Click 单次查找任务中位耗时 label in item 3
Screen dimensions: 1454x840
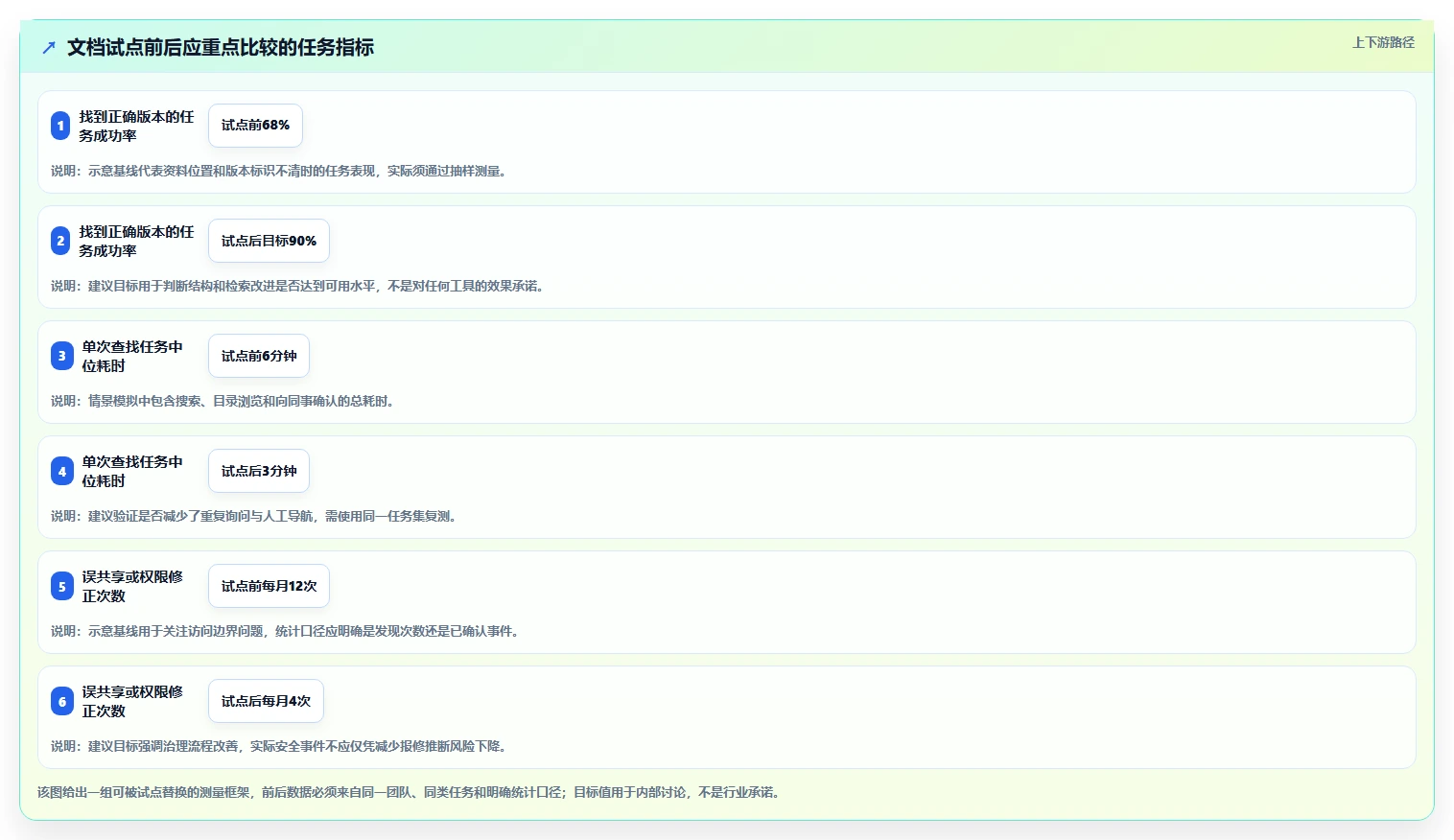pyautogui.click(x=132, y=356)
